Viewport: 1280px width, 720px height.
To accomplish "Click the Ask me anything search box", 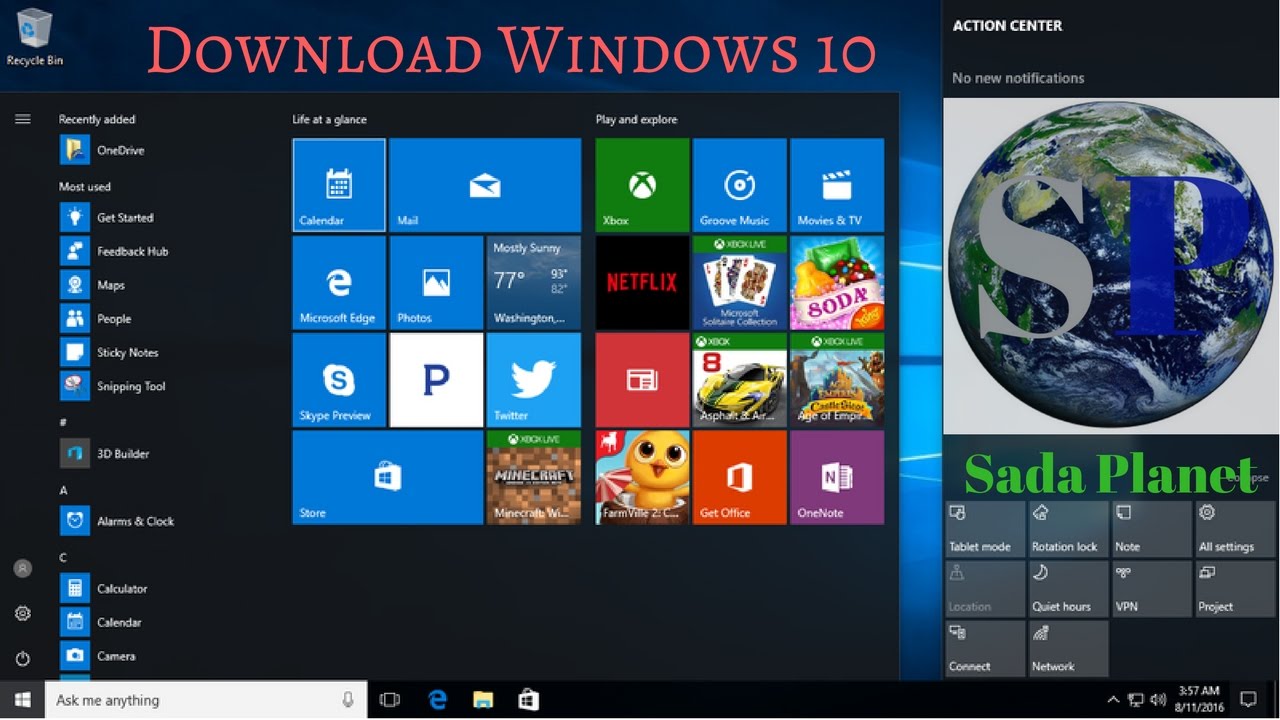I will [x=205, y=700].
